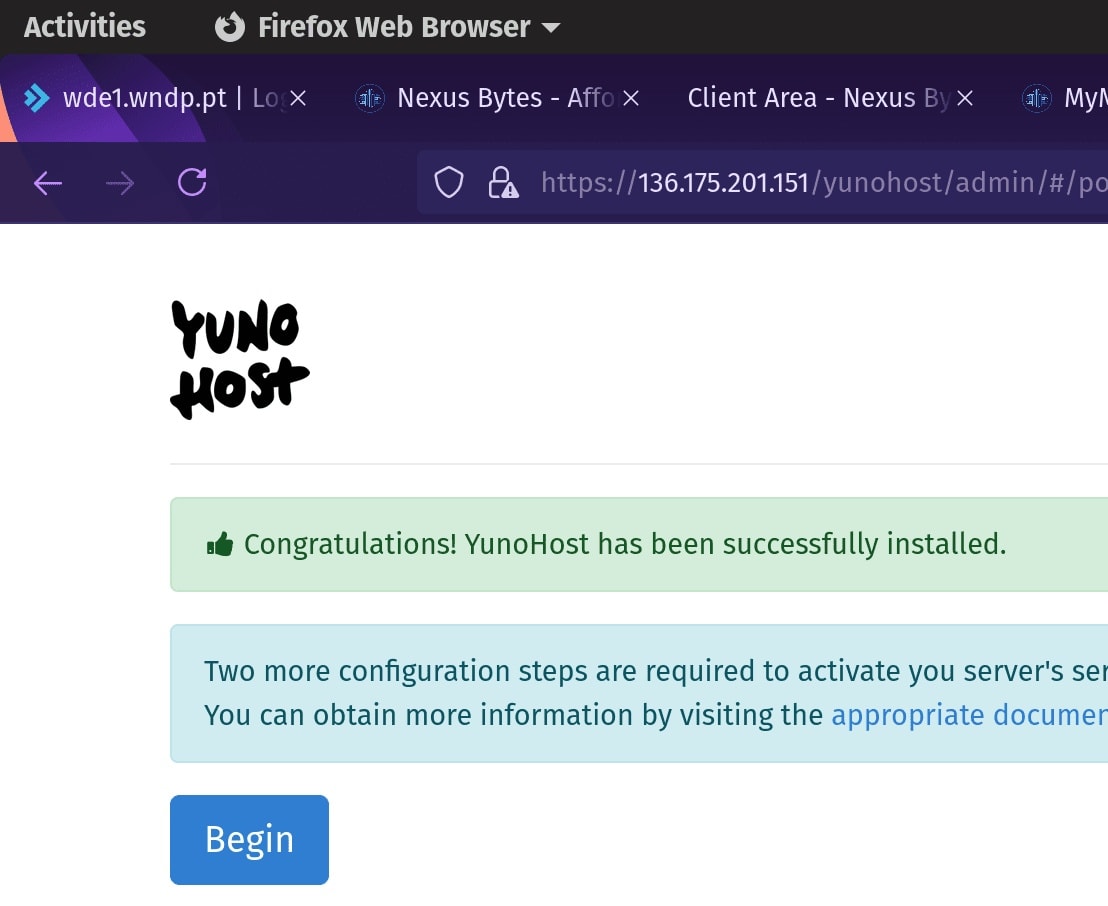Click the Begin button
Screen dimensions: 1108x906
coord(249,840)
